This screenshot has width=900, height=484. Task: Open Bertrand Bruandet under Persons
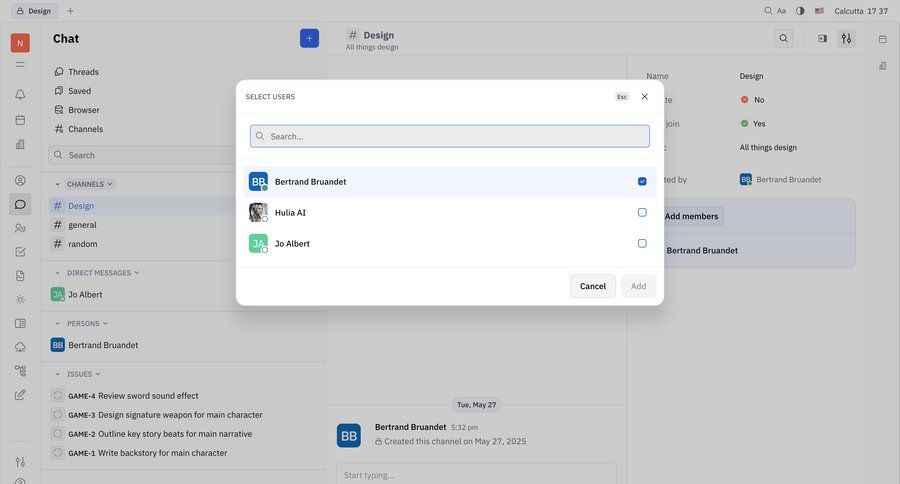186,345
